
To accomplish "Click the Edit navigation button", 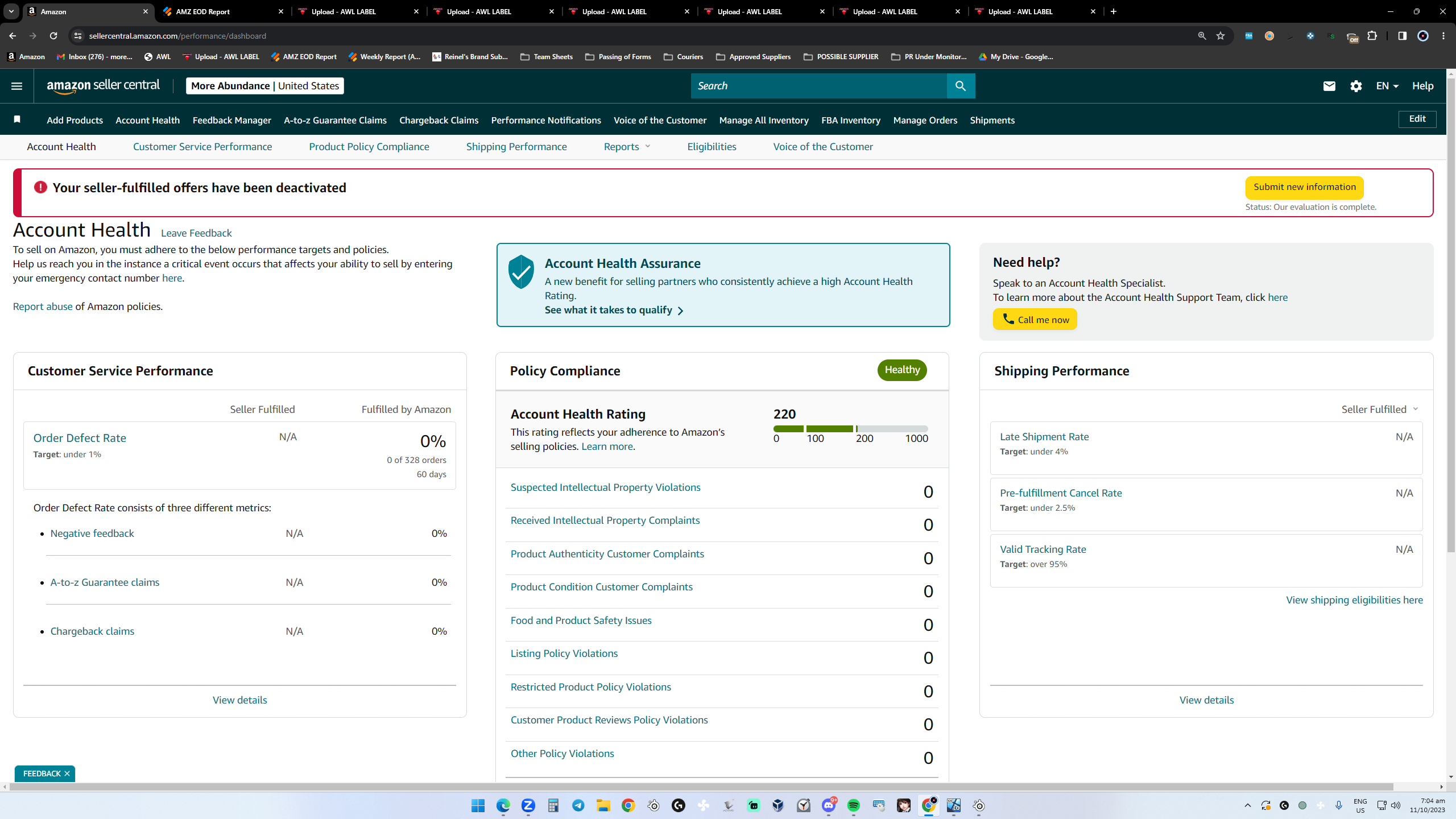I will point(1417,119).
